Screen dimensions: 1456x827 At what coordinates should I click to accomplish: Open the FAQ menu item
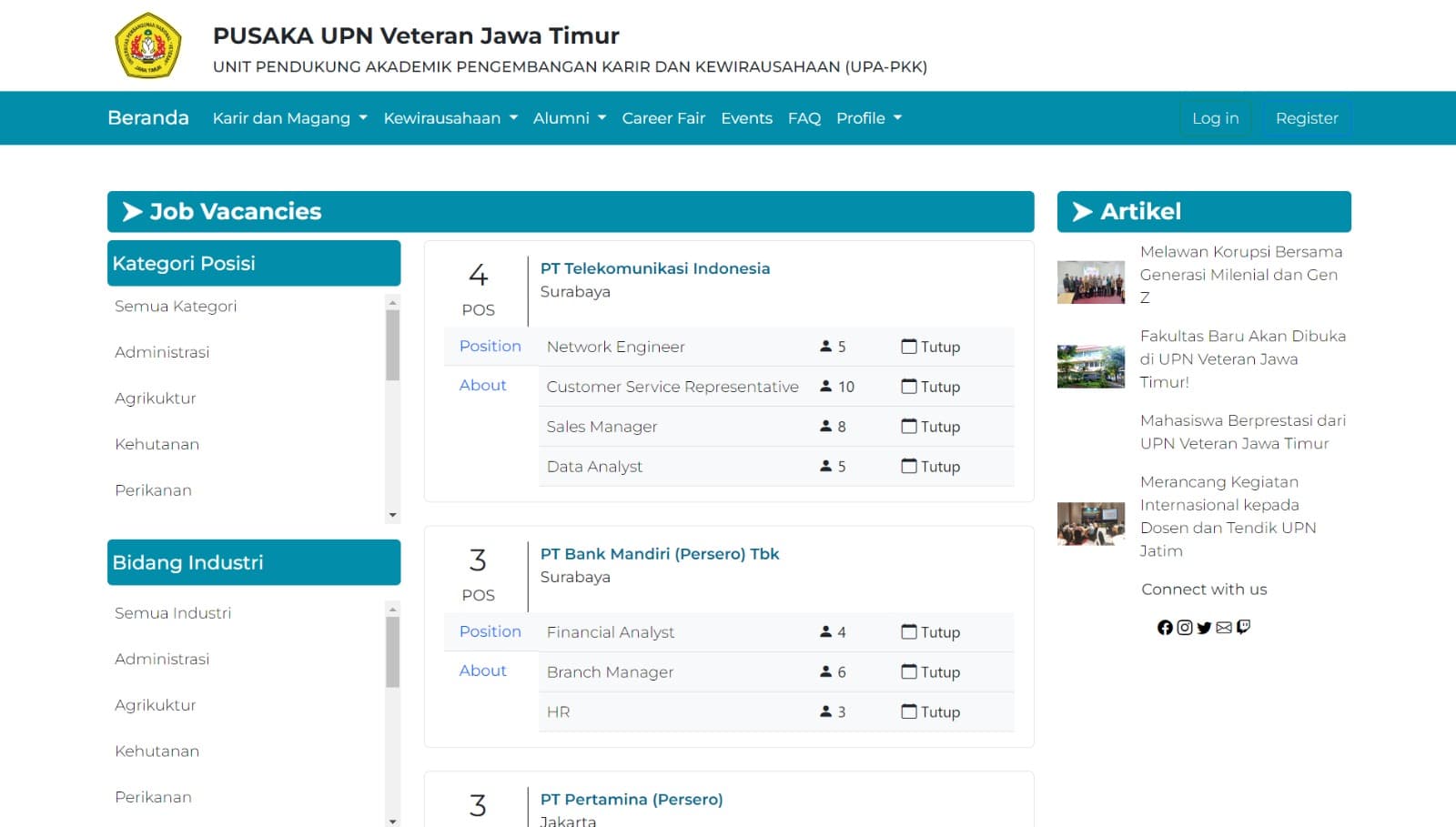[x=804, y=117]
